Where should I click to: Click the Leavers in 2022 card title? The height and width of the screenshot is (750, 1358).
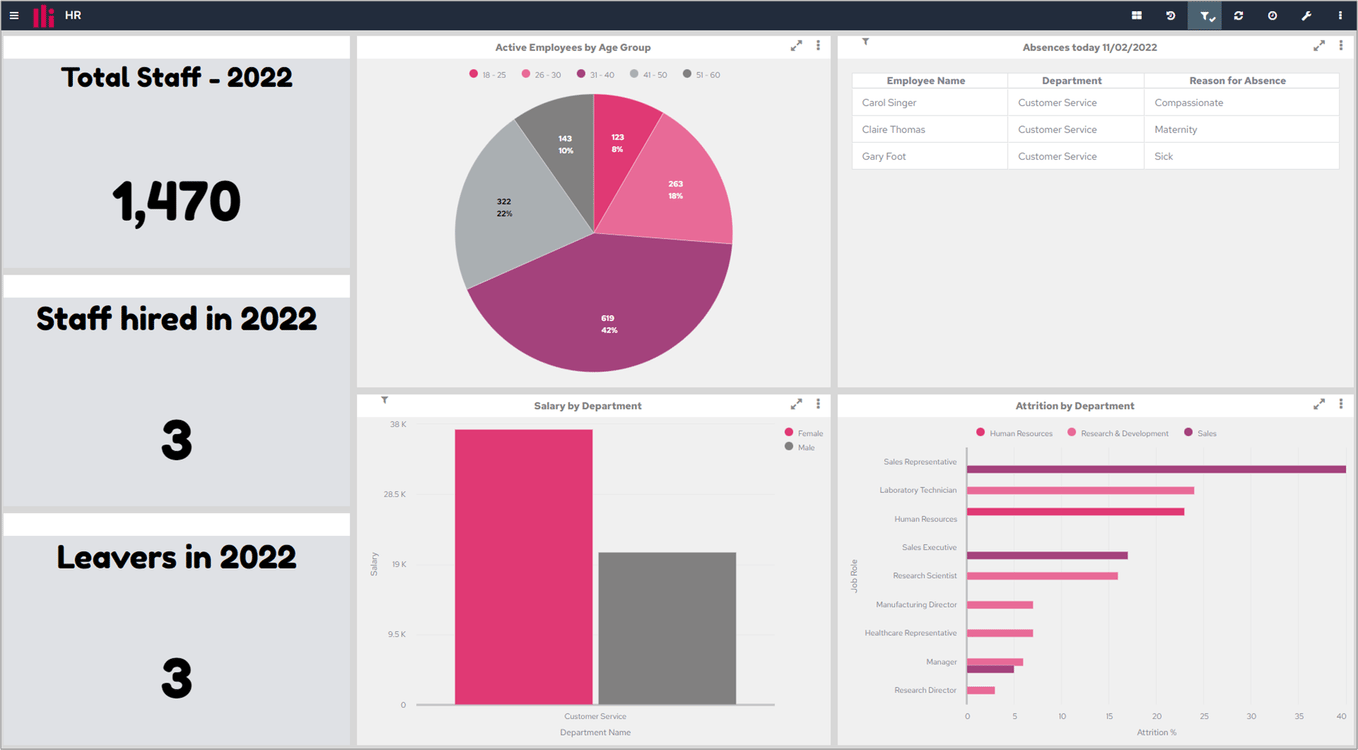pos(177,557)
